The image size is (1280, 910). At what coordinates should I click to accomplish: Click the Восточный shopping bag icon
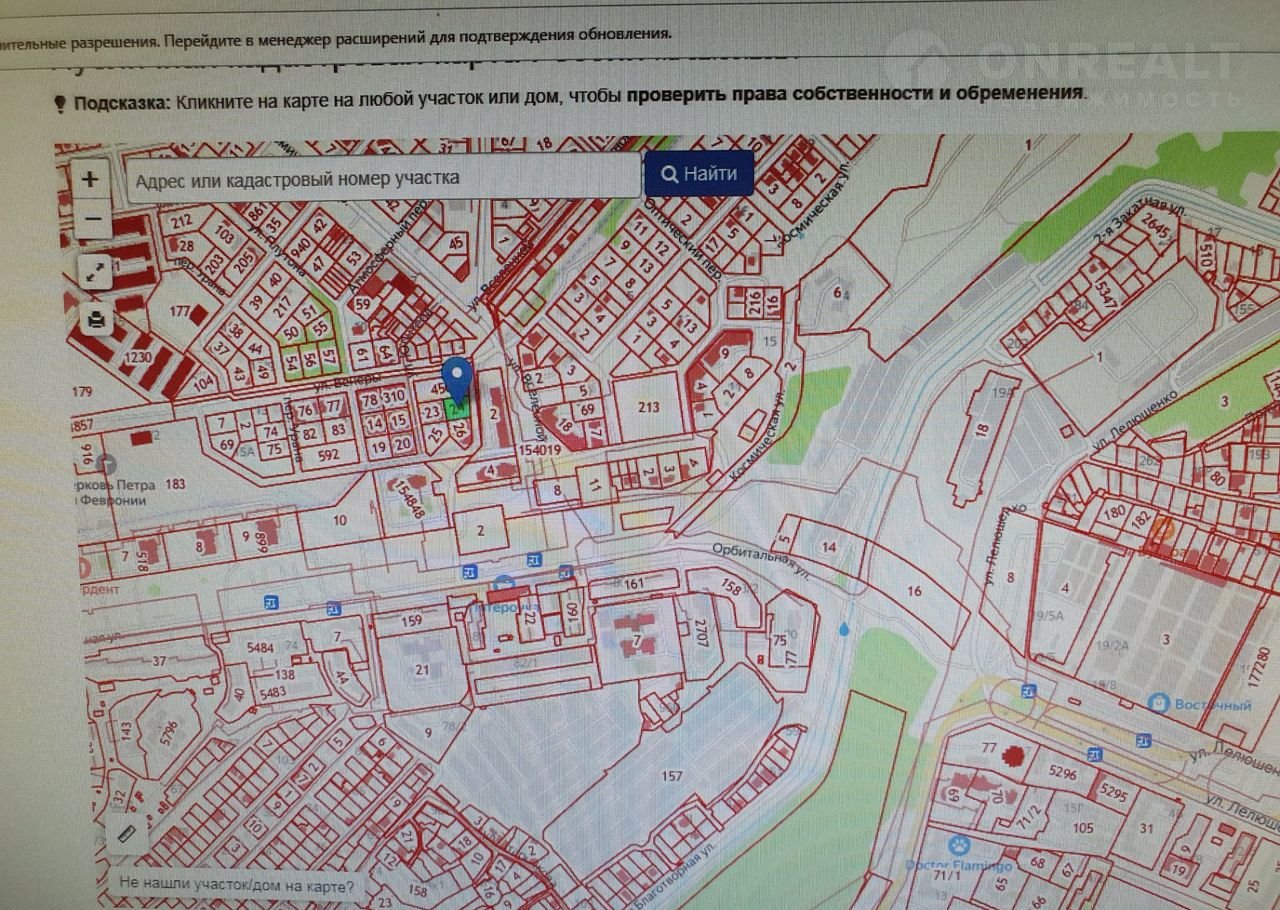tap(1158, 704)
